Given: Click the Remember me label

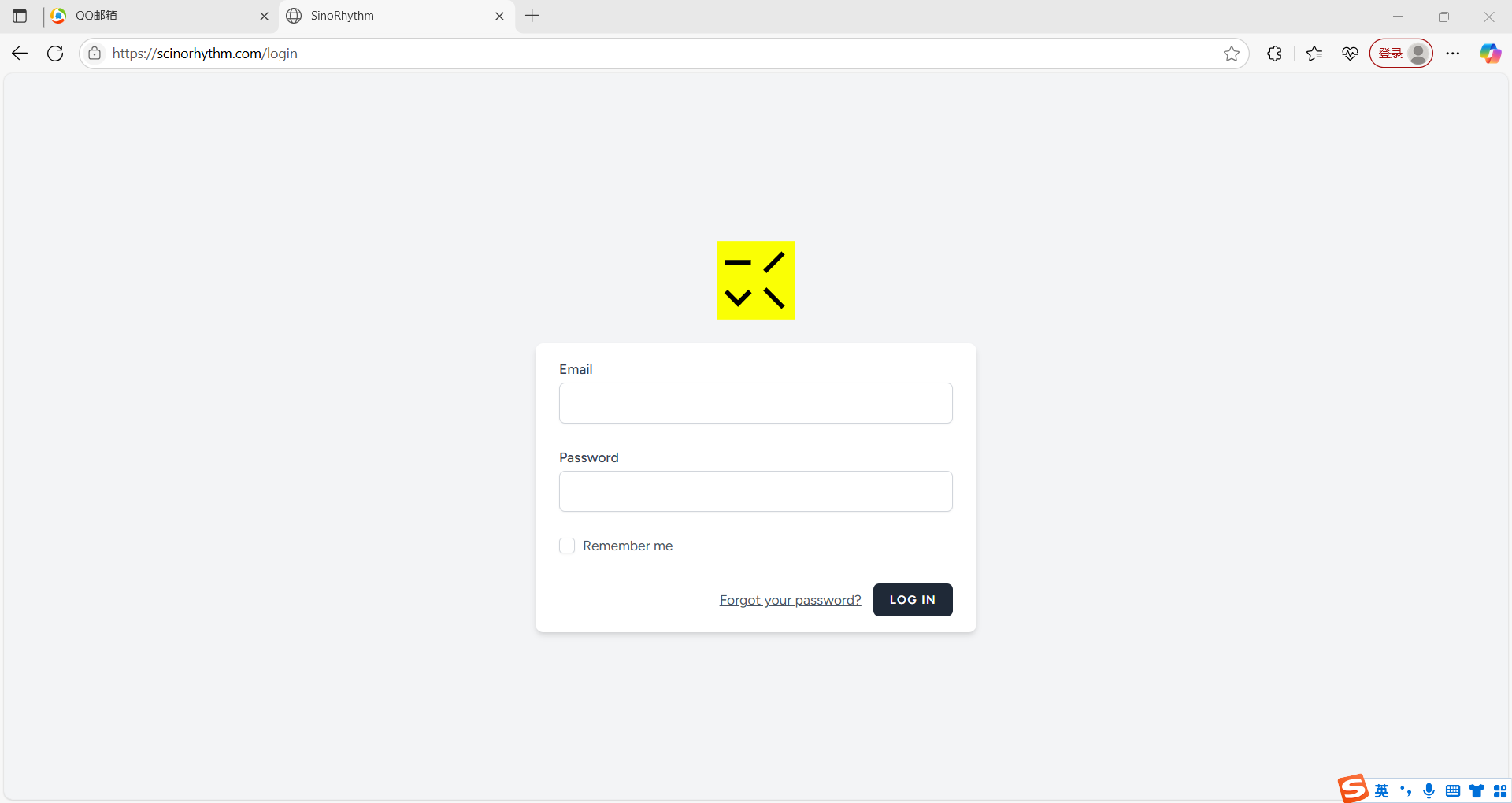Looking at the screenshot, I should [628, 546].
